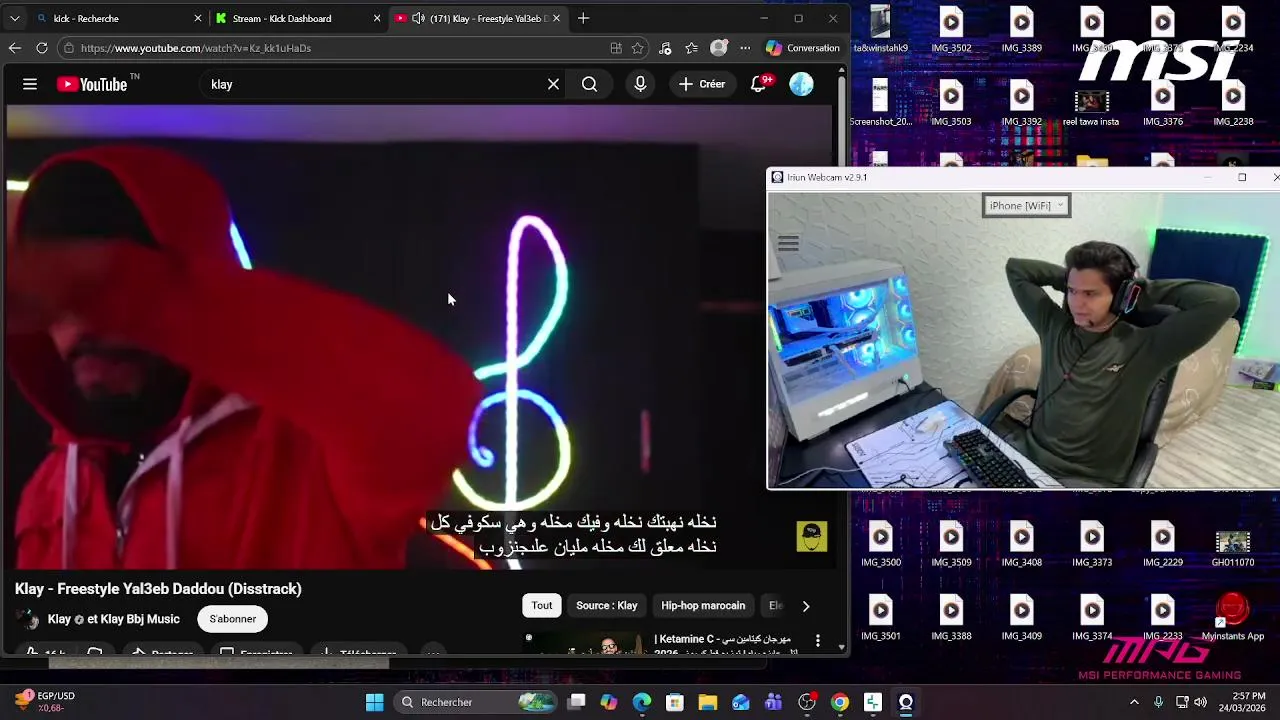The image size is (1280, 720).
Task: Select desktop file IMG_3502
Action: (951, 30)
